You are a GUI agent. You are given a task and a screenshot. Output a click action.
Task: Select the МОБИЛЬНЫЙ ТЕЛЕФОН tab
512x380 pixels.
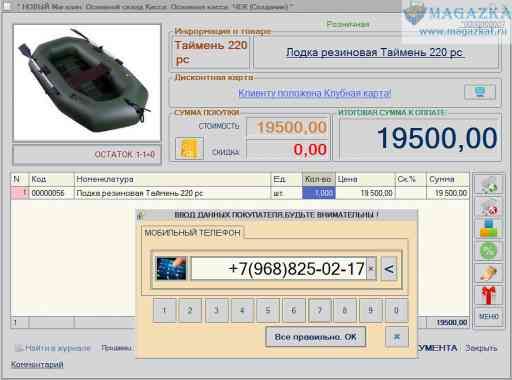click(x=192, y=233)
